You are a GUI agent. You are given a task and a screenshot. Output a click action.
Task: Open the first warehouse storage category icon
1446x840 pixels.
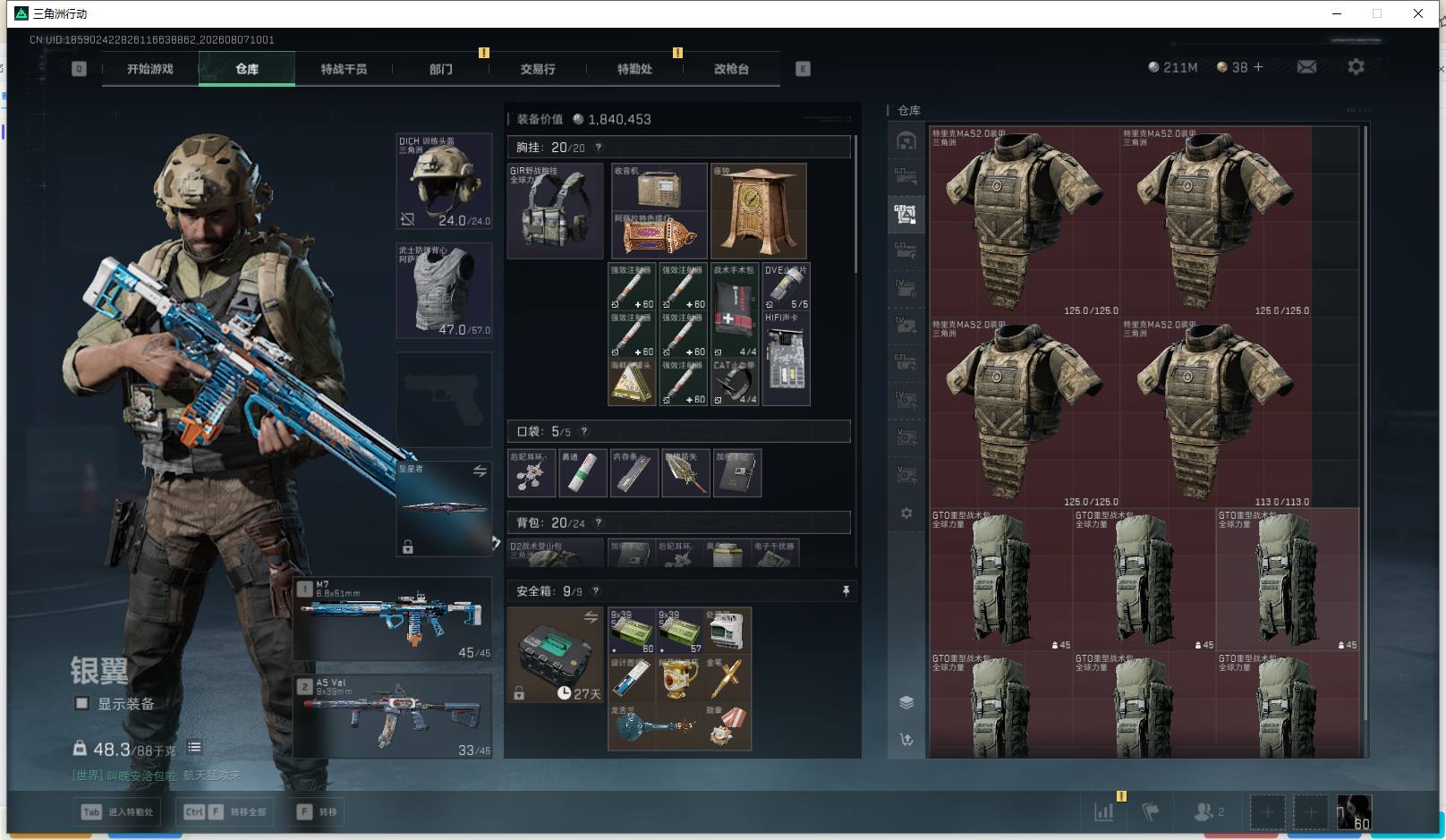tap(906, 141)
